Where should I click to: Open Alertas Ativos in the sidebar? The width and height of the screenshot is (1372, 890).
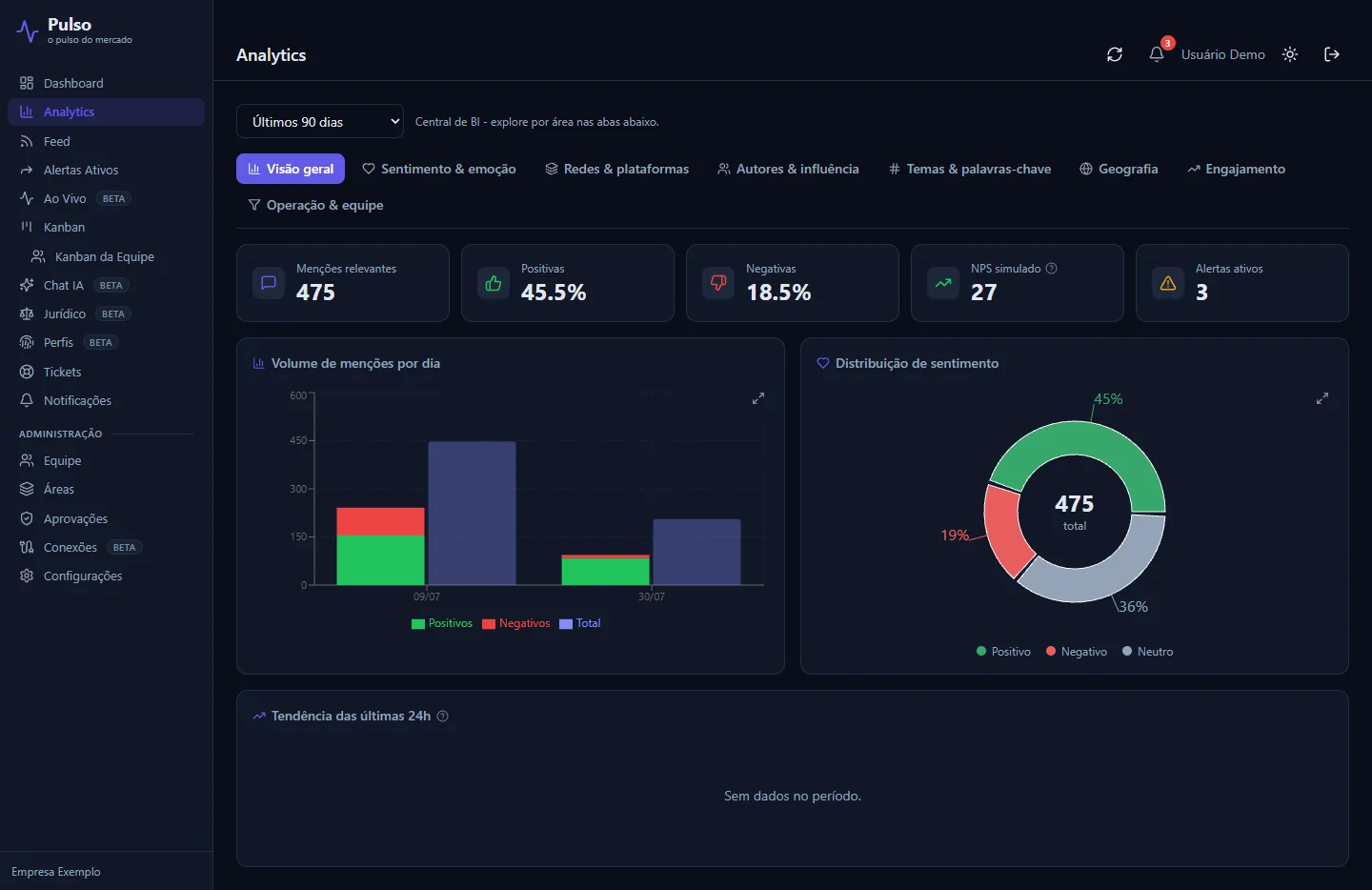[x=106, y=170]
